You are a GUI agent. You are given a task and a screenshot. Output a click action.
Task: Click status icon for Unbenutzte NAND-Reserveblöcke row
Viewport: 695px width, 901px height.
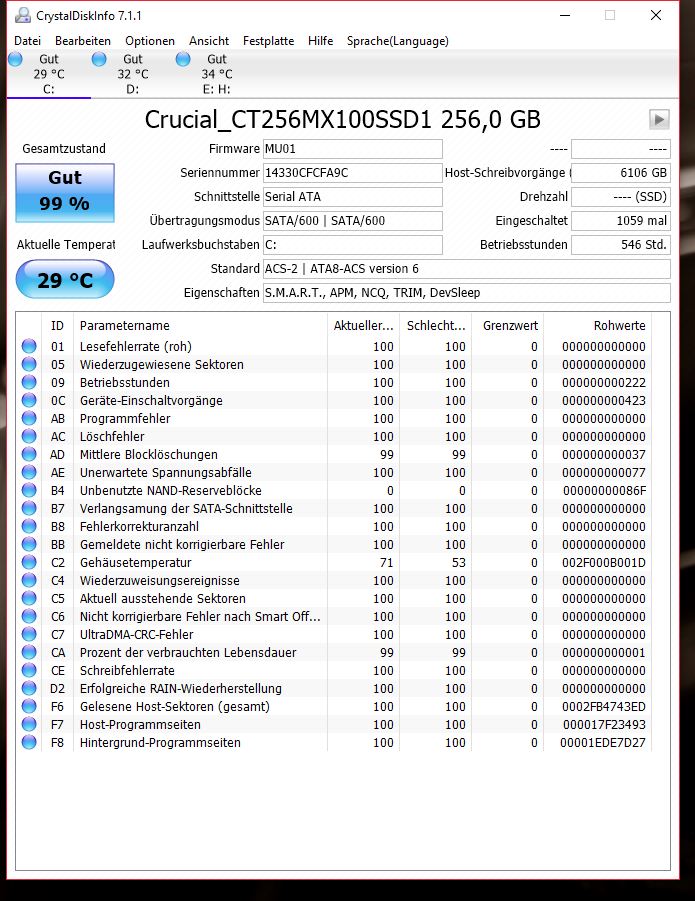pos(29,490)
